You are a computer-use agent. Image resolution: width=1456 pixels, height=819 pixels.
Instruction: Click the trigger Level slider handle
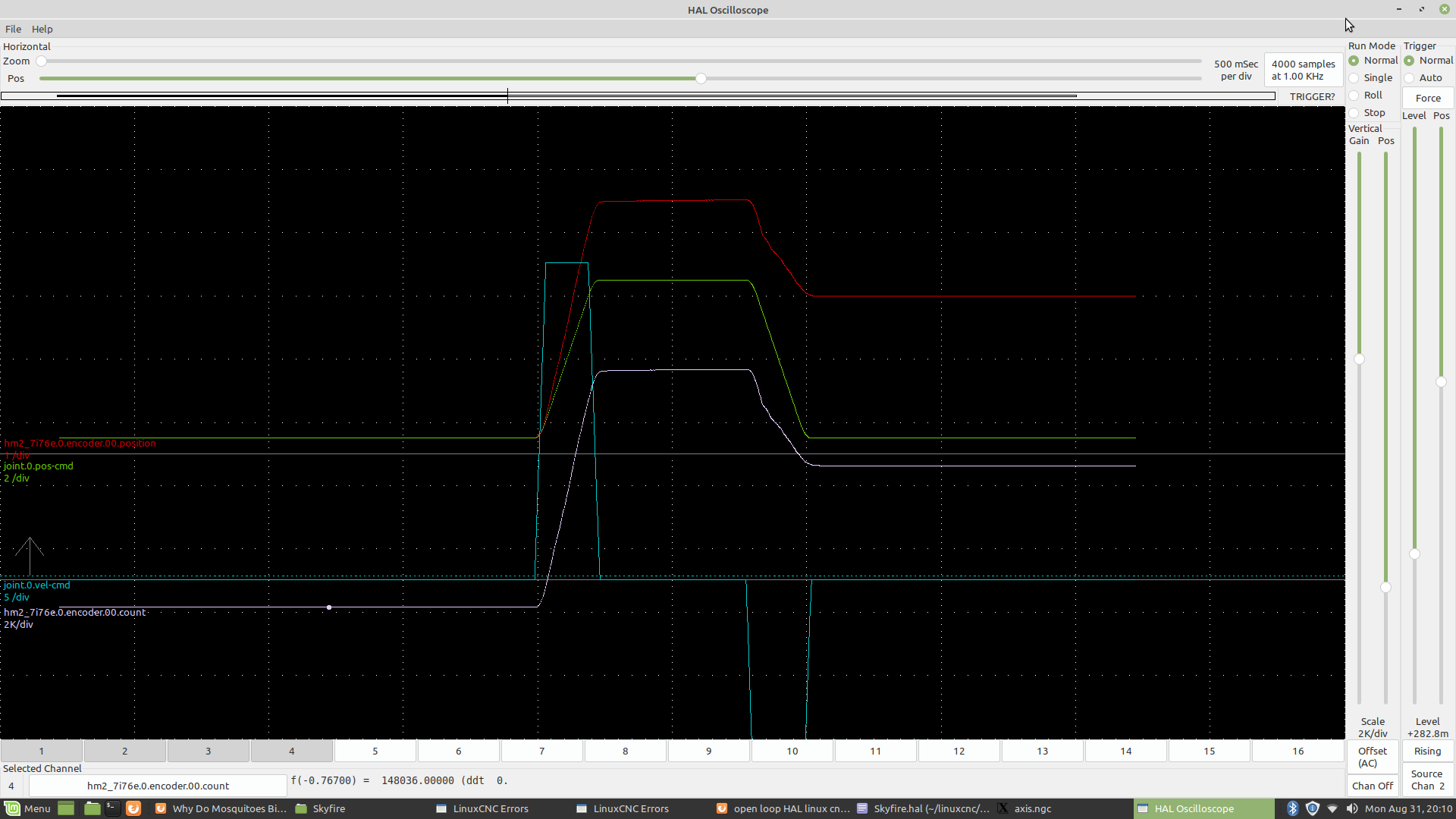tap(1414, 554)
